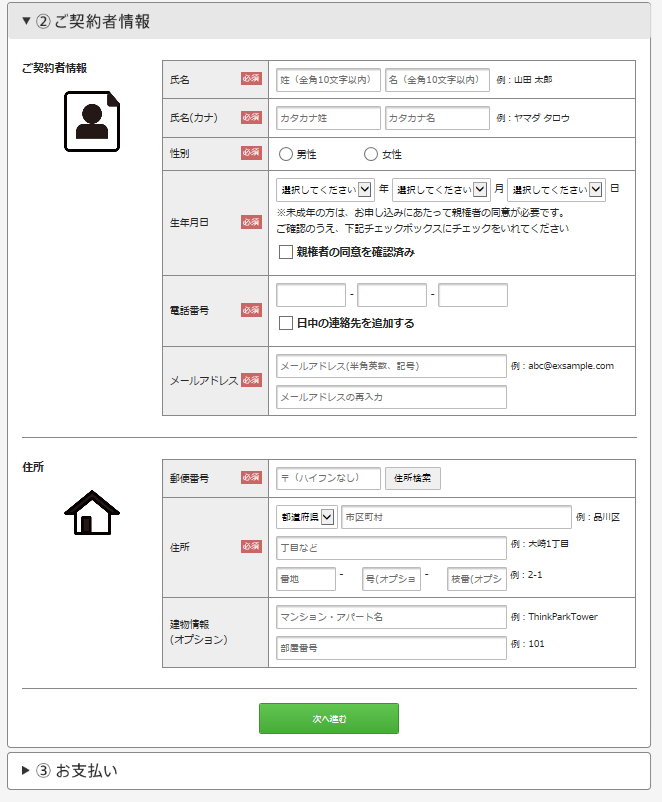This screenshot has width=662, height=802.
Task: Click the contractor profile document icon
Action: tap(92, 121)
